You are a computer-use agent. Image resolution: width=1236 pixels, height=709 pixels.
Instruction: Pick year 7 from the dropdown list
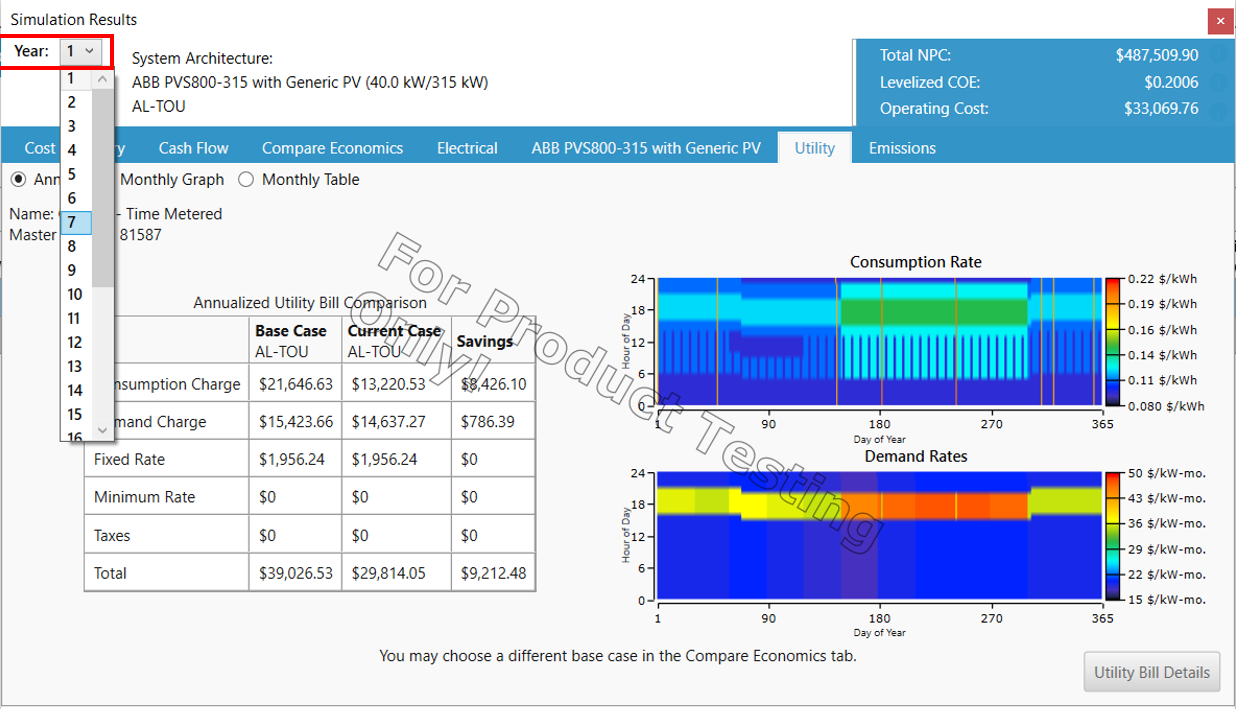pyautogui.click(x=72, y=222)
